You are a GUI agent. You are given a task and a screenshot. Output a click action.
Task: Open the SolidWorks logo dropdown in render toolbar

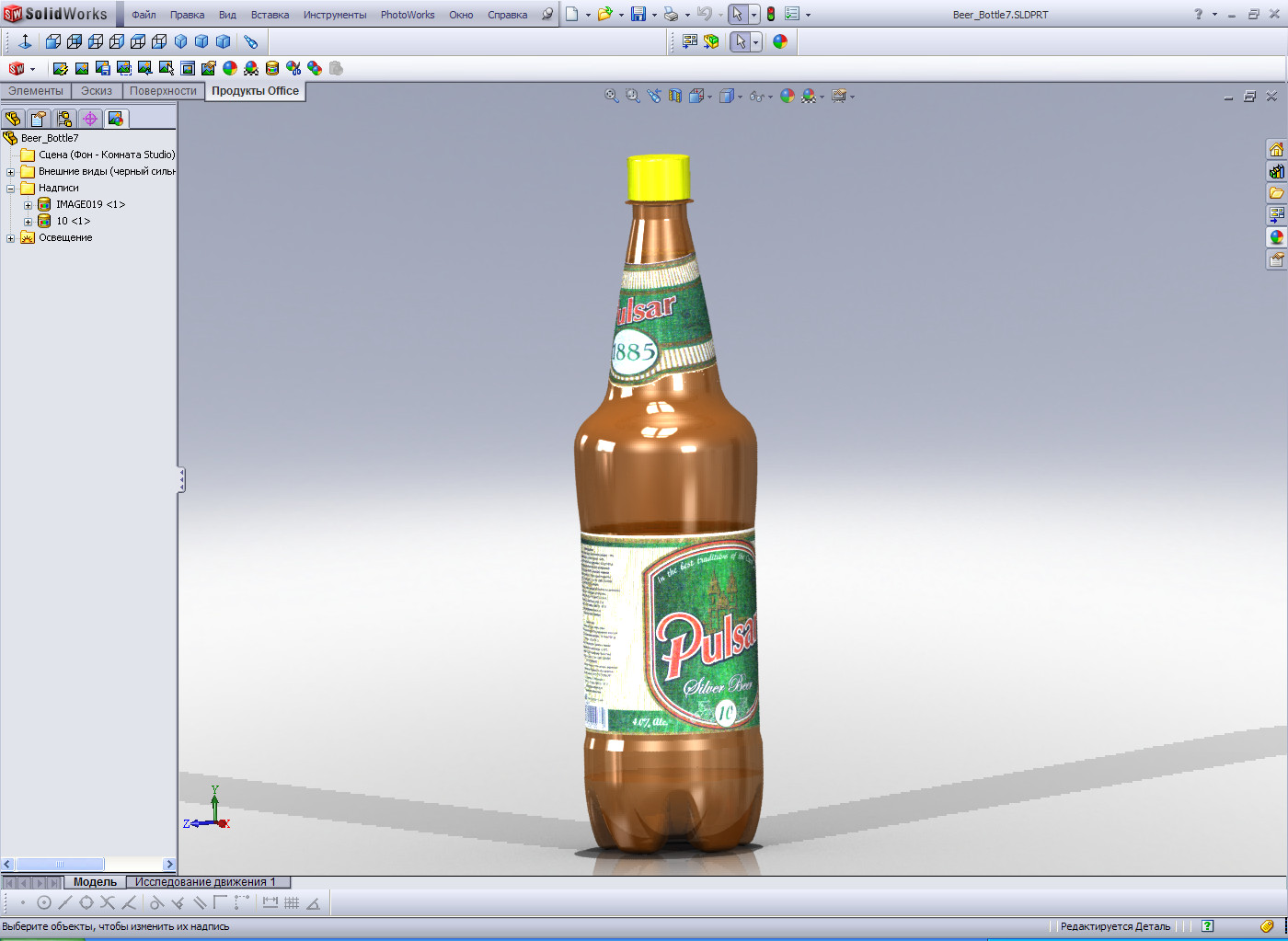click(32, 69)
